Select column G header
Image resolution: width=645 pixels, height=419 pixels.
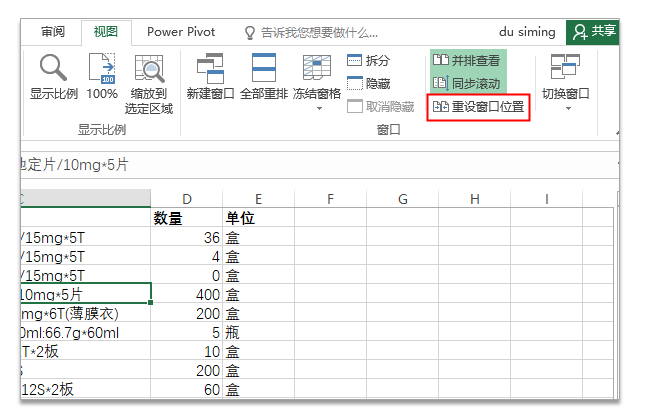tap(403, 199)
